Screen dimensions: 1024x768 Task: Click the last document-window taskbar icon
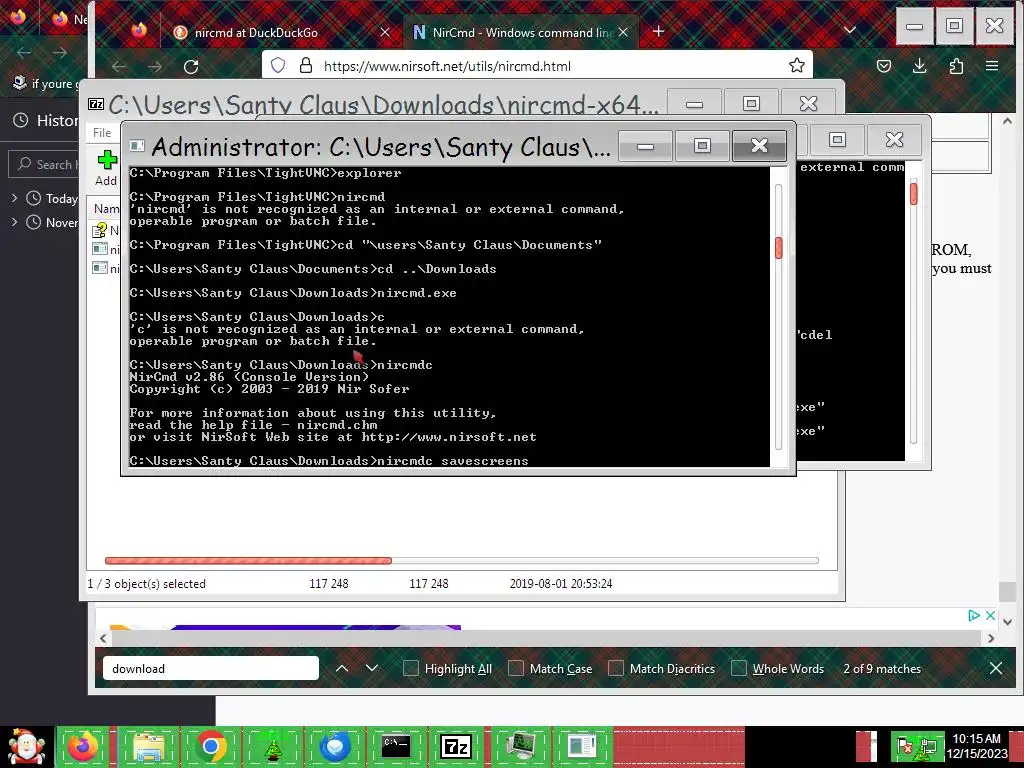(581, 746)
